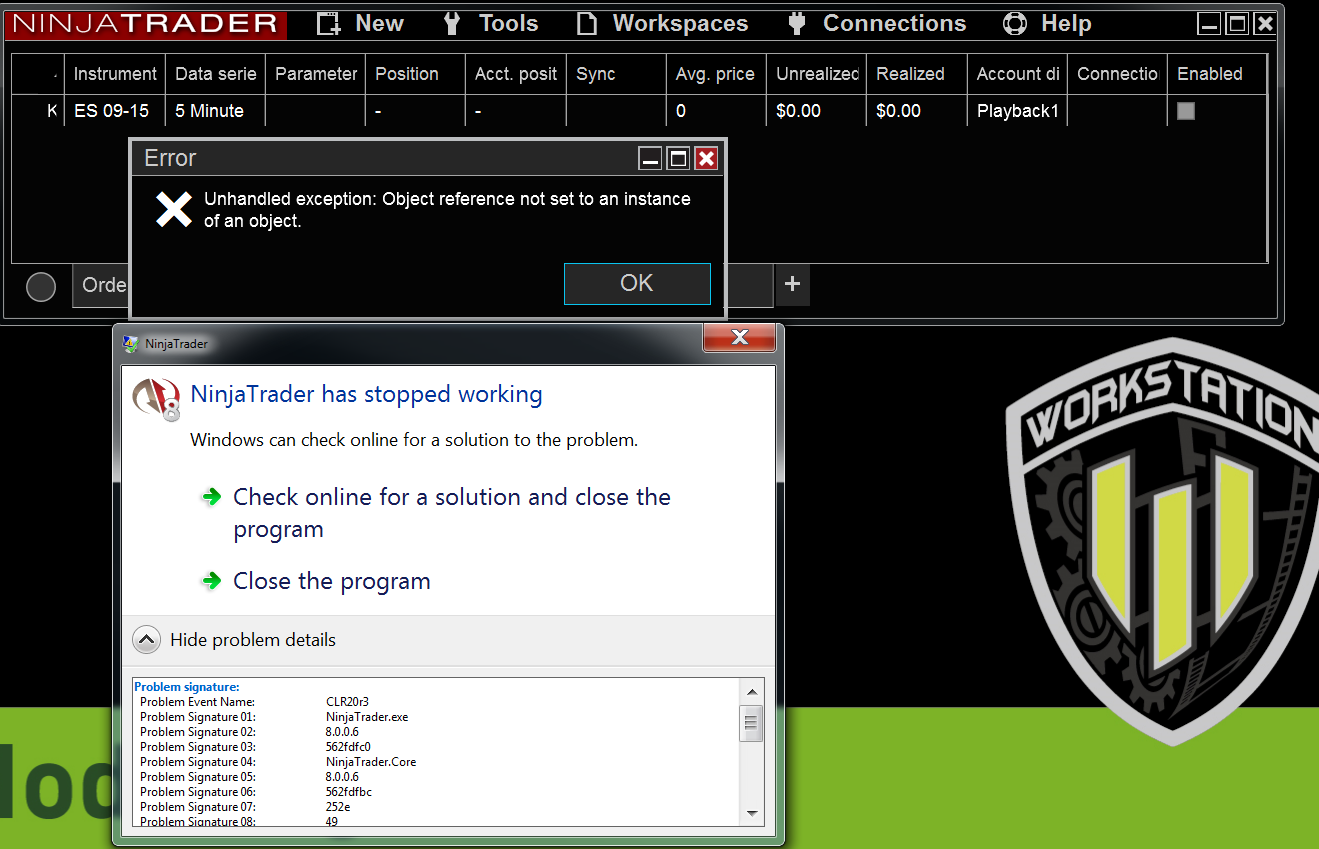Click the scrollbar thumb in problem details

tap(752, 722)
